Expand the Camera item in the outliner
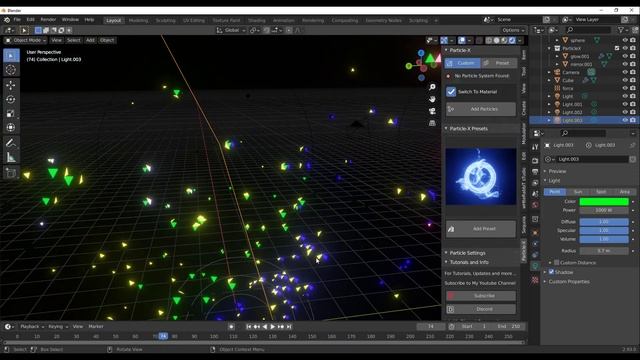The width and height of the screenshot is (640, 360). tap(549, 72)
